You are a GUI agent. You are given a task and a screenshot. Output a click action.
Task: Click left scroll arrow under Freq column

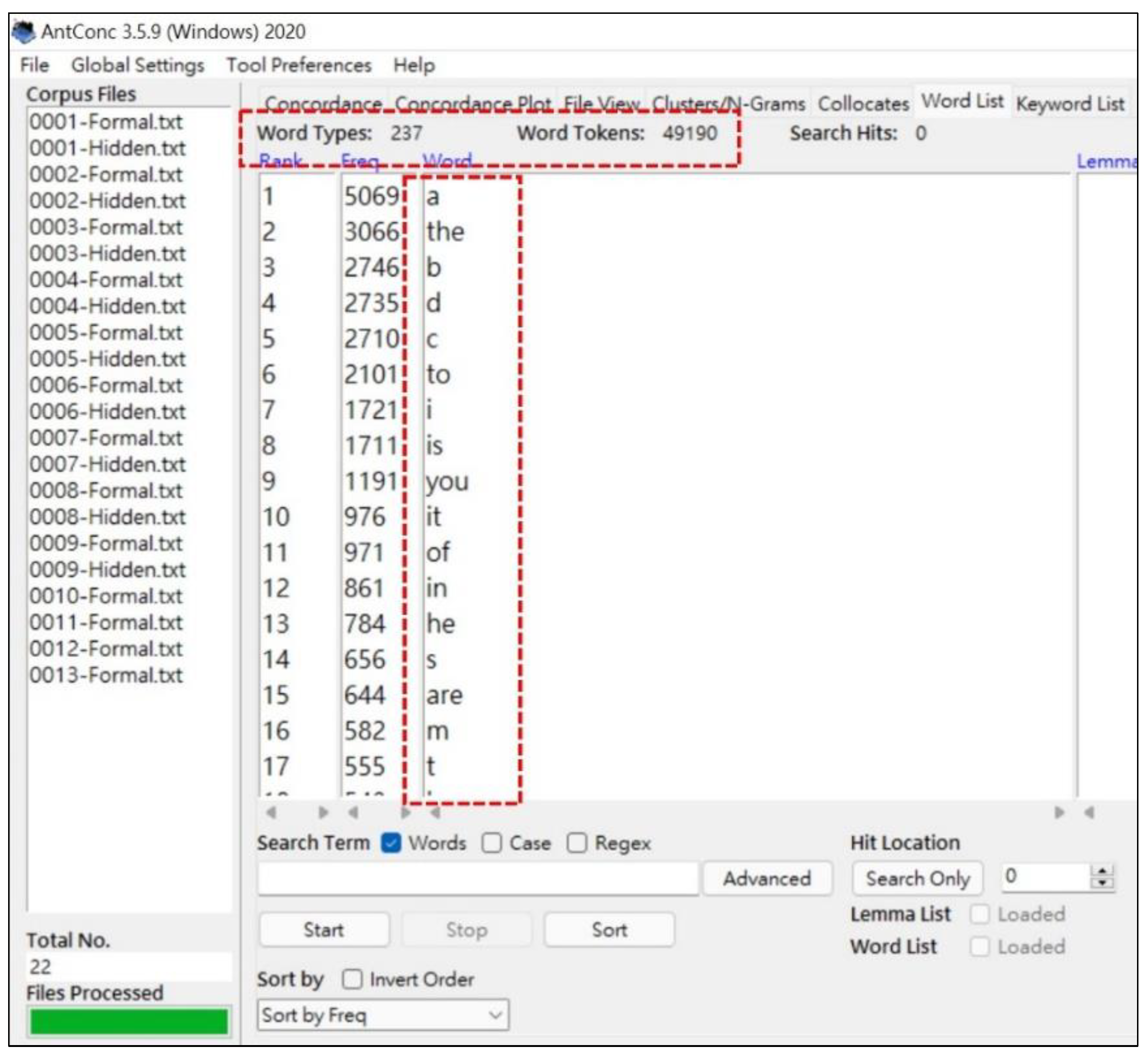pyautogui.click(x=353, y=812)
